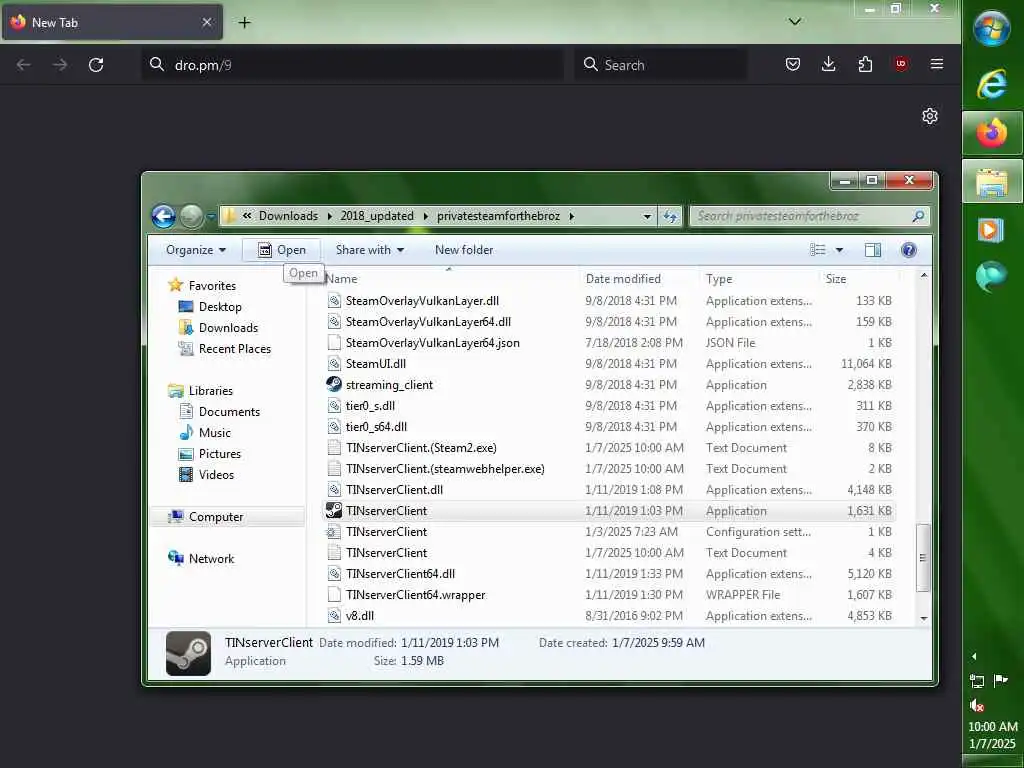Screen dimensions: 1024x768
Task: Click Firefox Reload page button
Action: (96, 65)
